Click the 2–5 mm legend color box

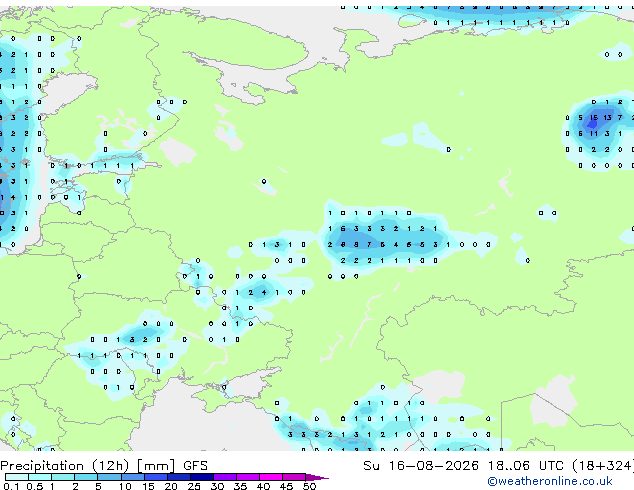(86, 477)
